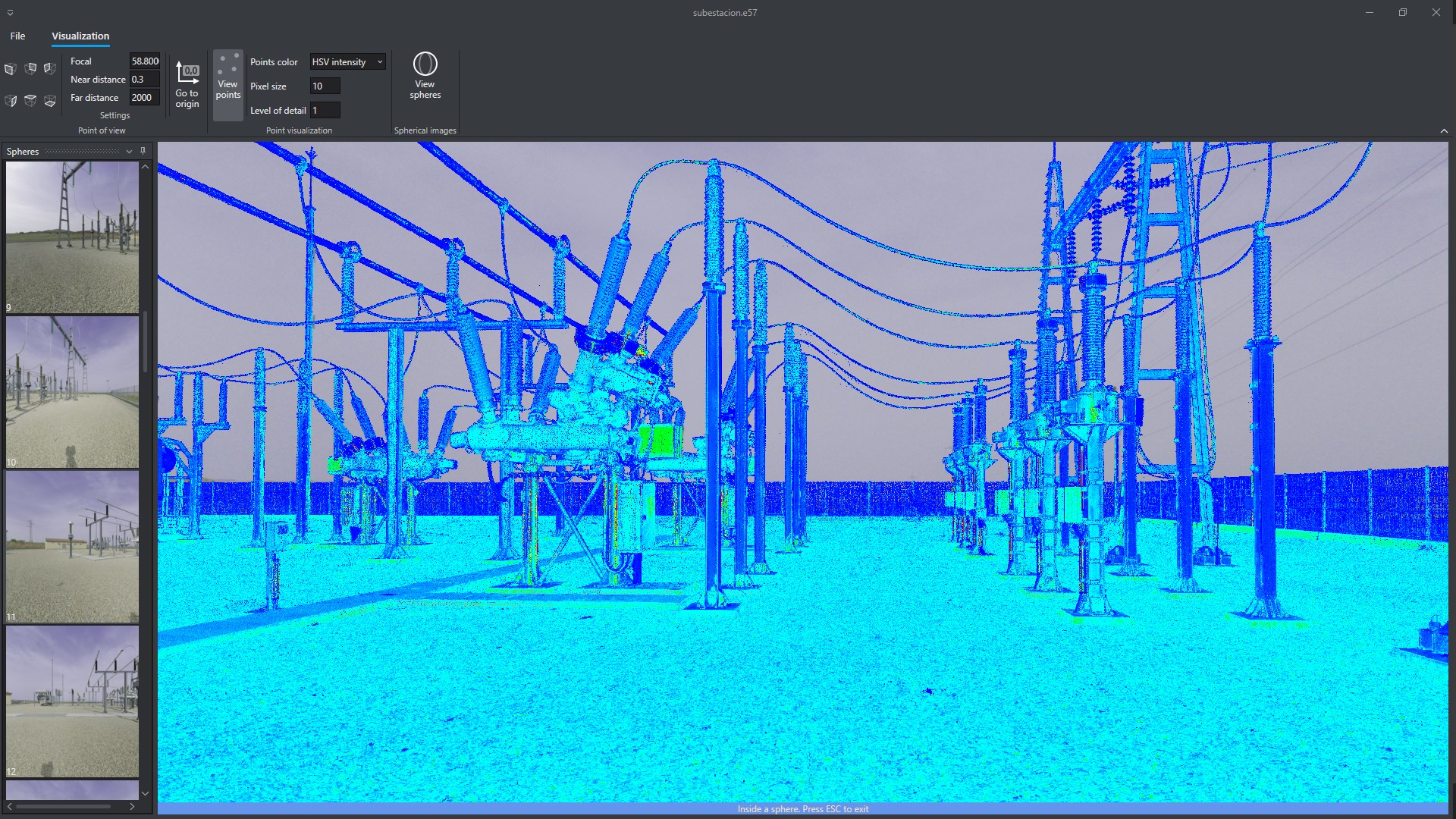Select the left side cube view icon
The width and height of the screenshot is (1456, 819).
coord(50,69)
